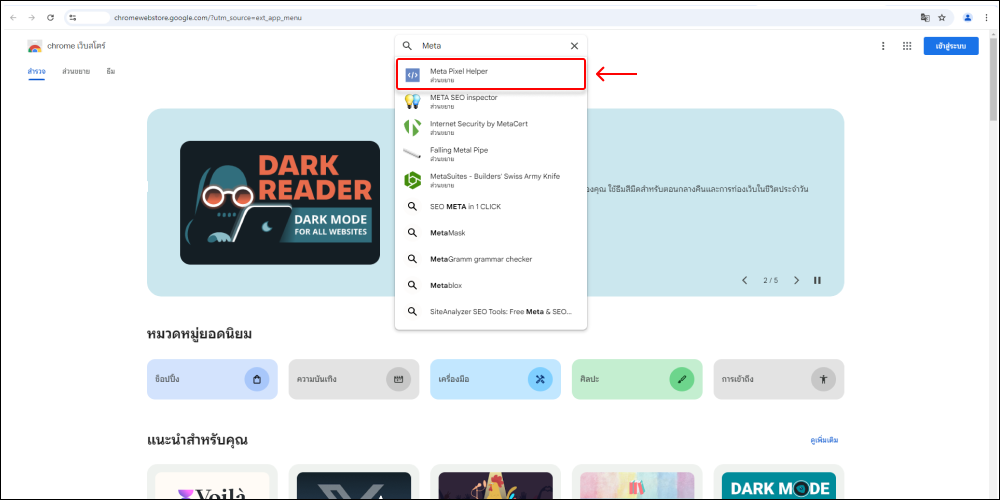
Task: Open the Chrome profile avatar
Action: [967, 18]
